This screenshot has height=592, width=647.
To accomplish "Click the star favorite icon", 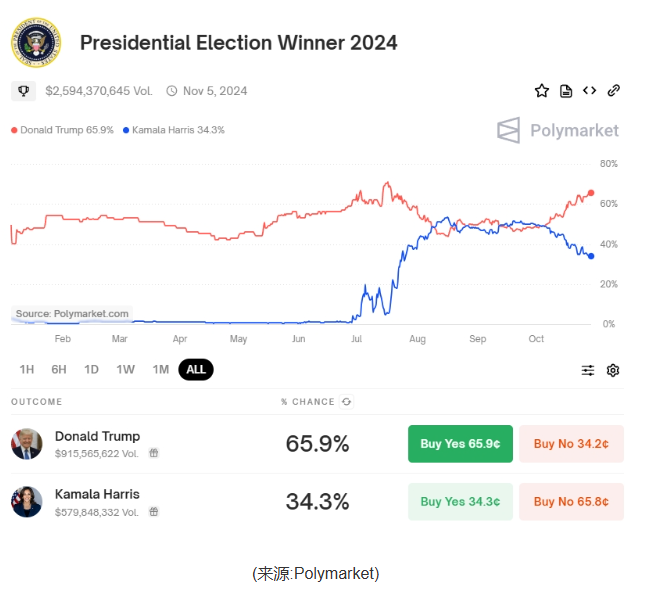I will (x=541, y=91).
